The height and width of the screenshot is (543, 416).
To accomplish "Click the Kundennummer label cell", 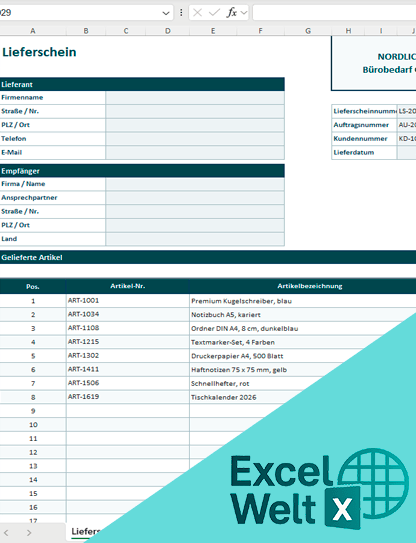I will coord(364,139).
